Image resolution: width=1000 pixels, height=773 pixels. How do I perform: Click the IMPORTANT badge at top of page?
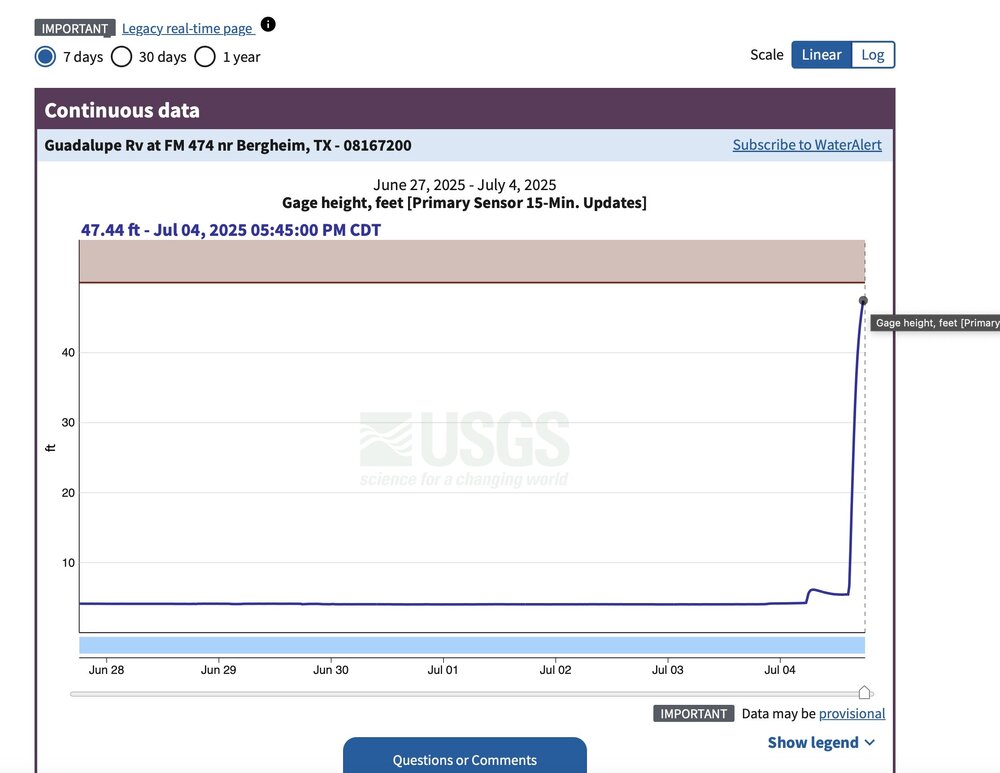[76, 28]
